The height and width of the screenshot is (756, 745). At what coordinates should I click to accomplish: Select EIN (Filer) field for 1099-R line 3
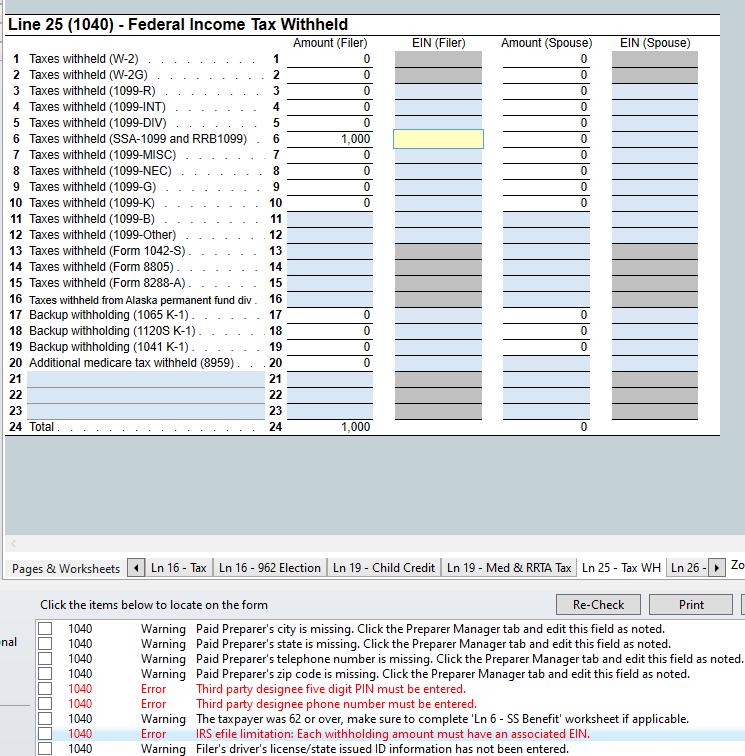click(438, 91)
